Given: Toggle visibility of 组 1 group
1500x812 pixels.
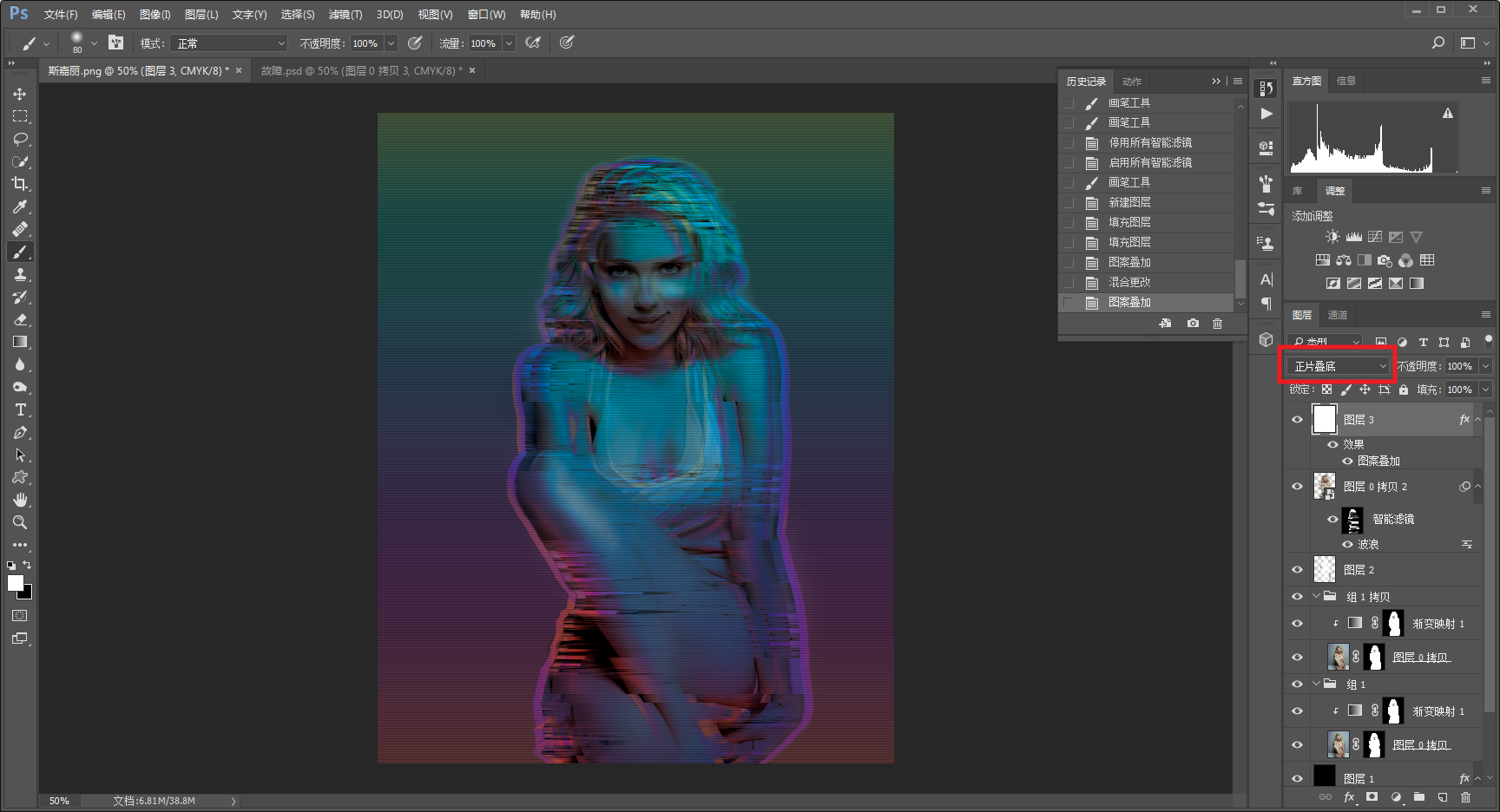Looking at the screenshot, I should [x=1297, y=684].
